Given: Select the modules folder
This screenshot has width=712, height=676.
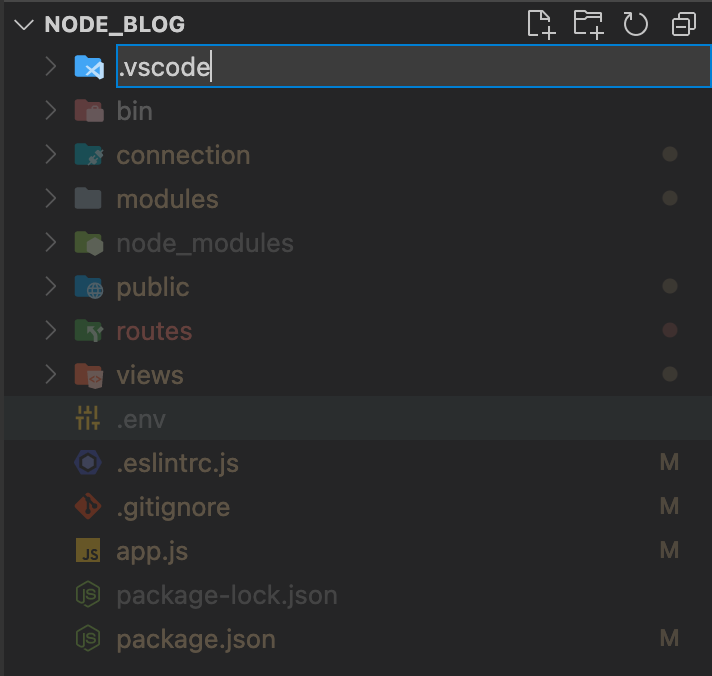Looking at the screenshot, I should click(x=167, y=199).
